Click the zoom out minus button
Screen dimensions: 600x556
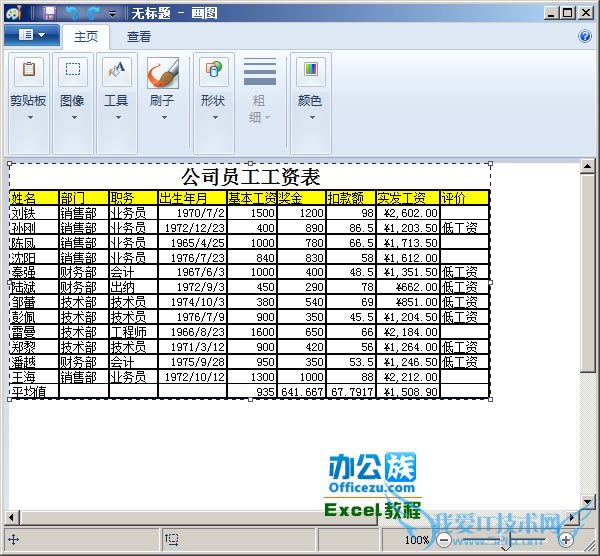click(x=444, y=540)
